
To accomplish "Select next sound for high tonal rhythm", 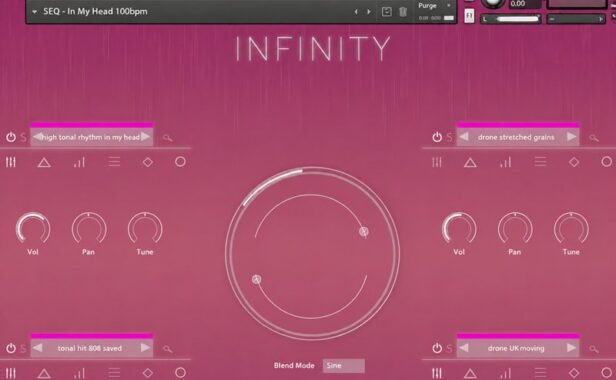I will point(145,137).
